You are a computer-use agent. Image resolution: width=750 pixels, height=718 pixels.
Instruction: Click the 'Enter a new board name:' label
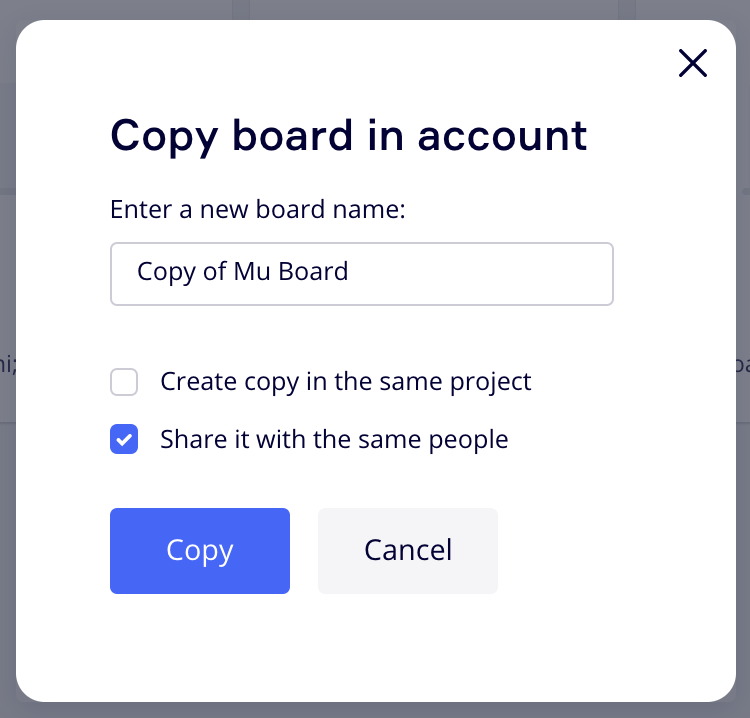tap(259, 209)
